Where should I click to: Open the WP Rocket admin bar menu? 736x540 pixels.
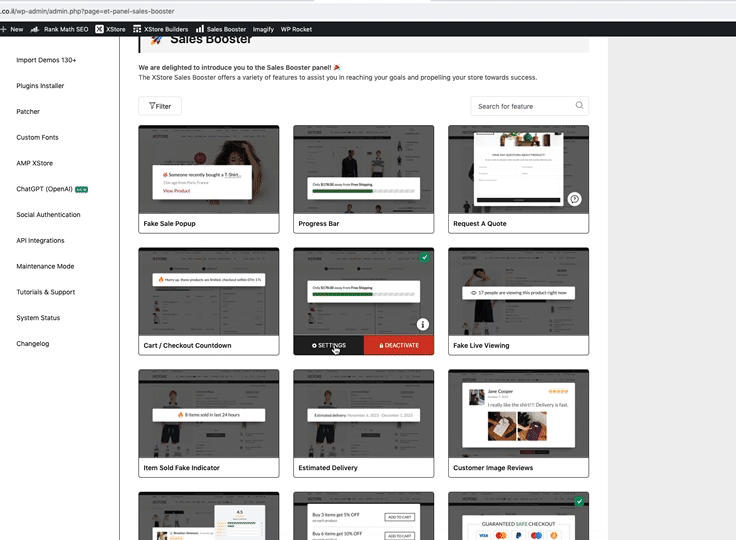296,29
